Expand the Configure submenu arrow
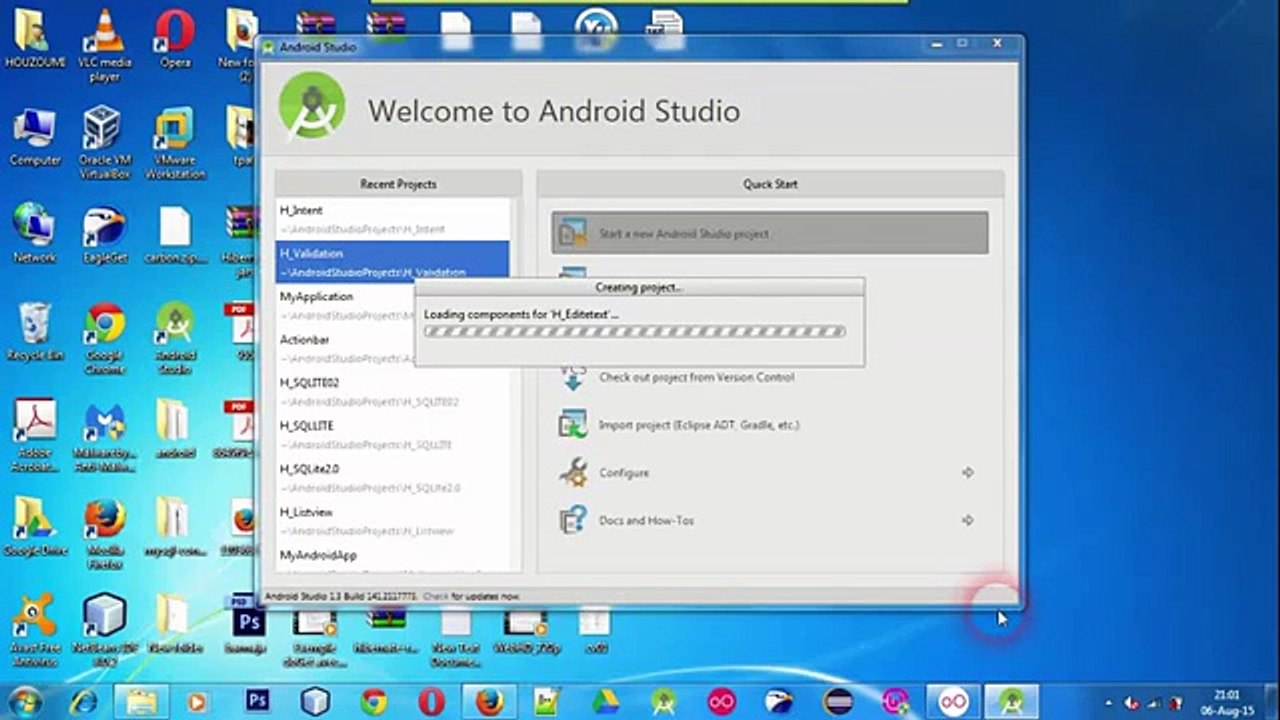 967,472
